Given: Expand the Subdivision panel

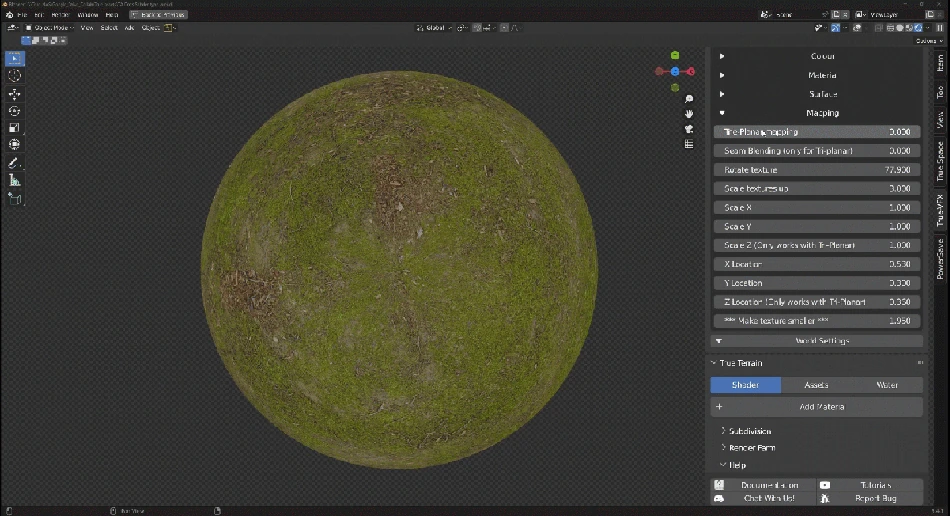Looking at the screenshot, I should (750, 432).
